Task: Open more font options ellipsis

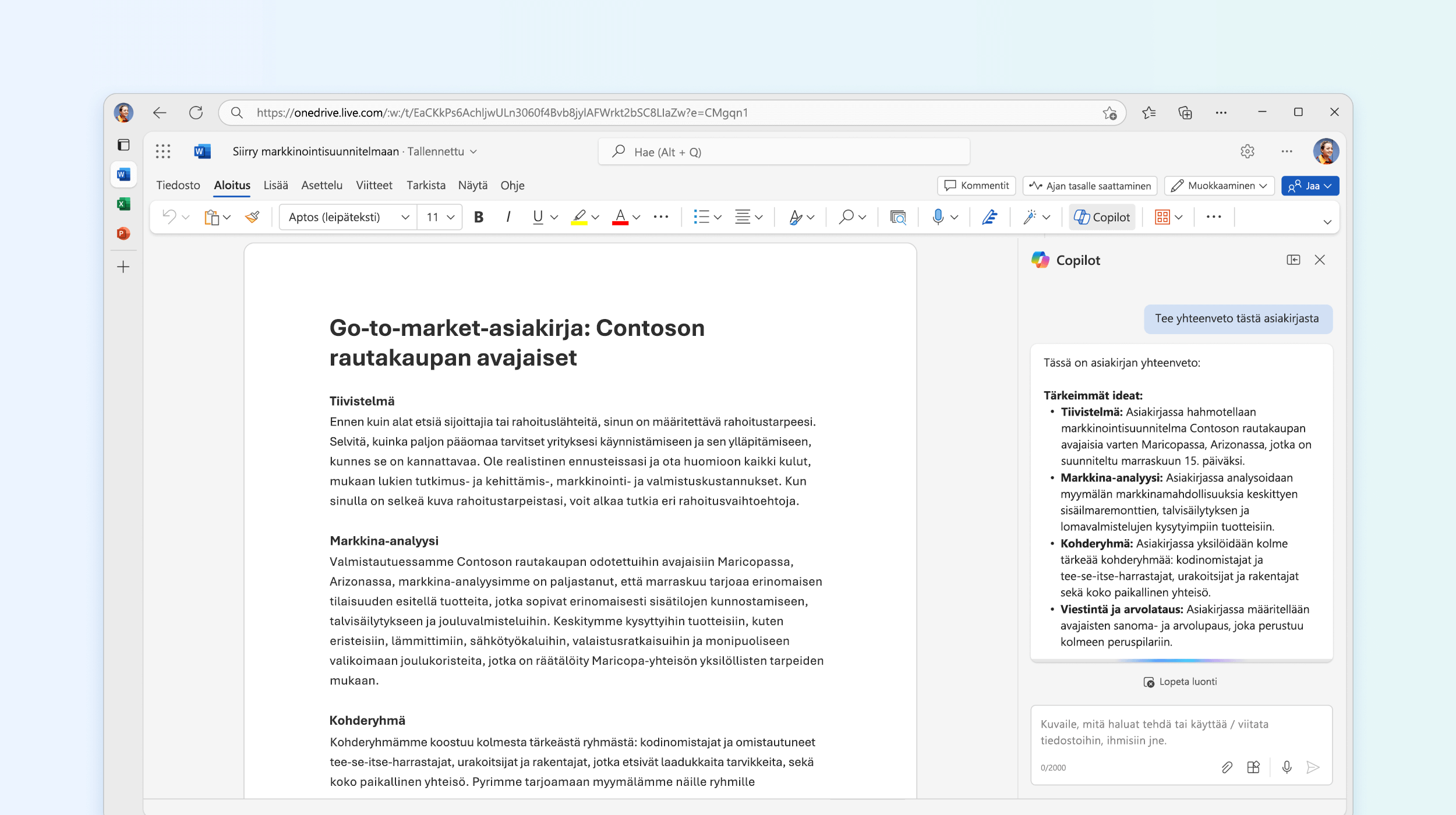Action: pyautogui.click(x=661, y=217)
